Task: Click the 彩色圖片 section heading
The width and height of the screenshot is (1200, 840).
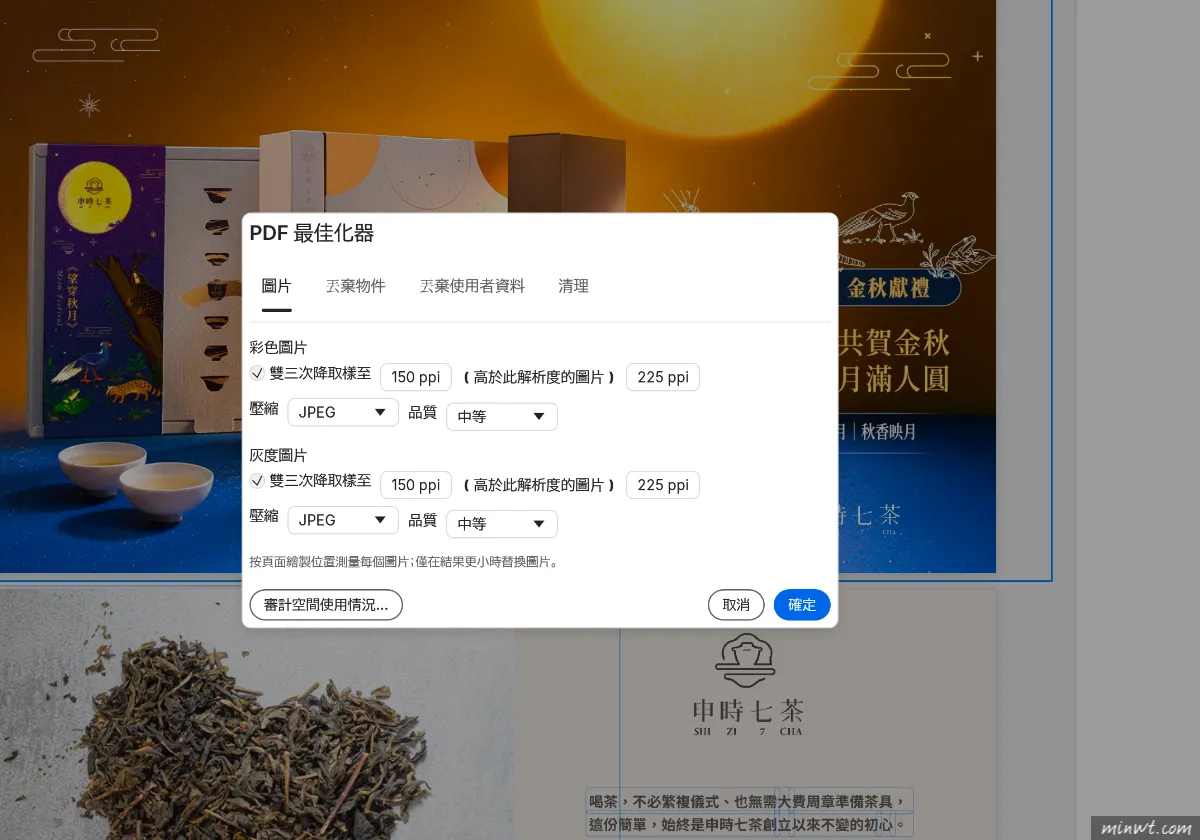Action: point(278,347)
